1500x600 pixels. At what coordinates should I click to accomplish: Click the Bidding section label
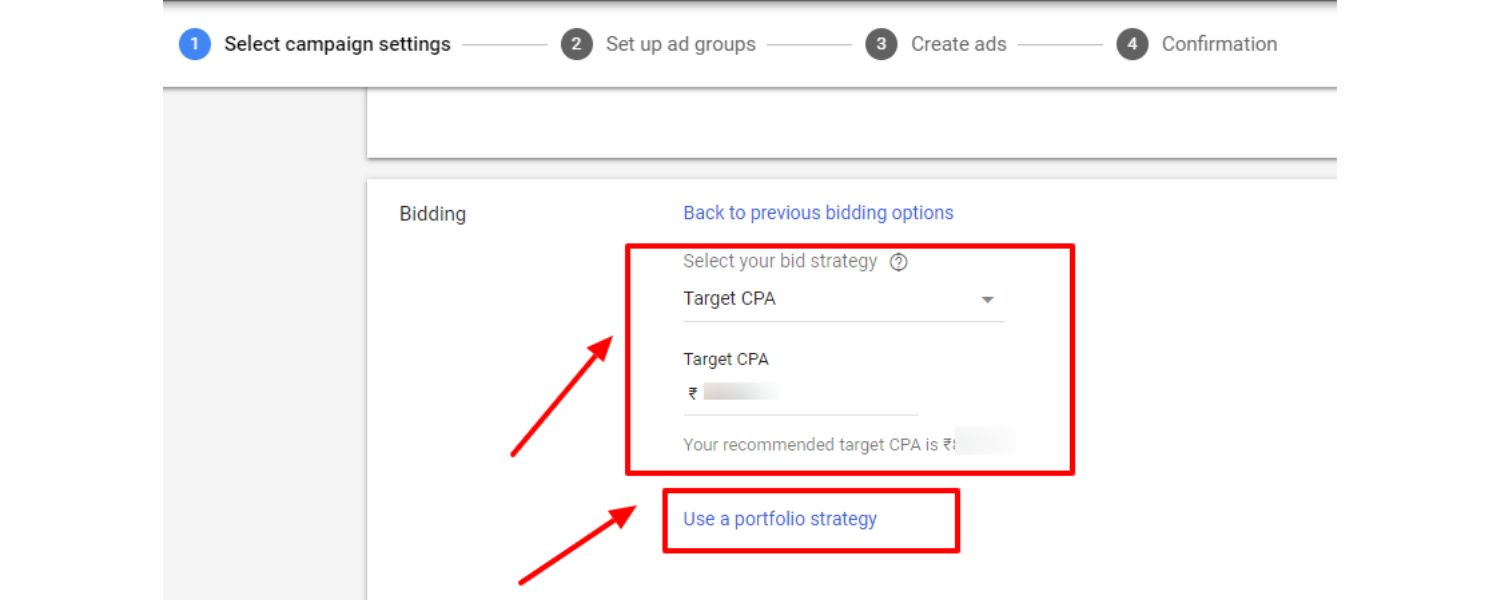click(433, 213)
